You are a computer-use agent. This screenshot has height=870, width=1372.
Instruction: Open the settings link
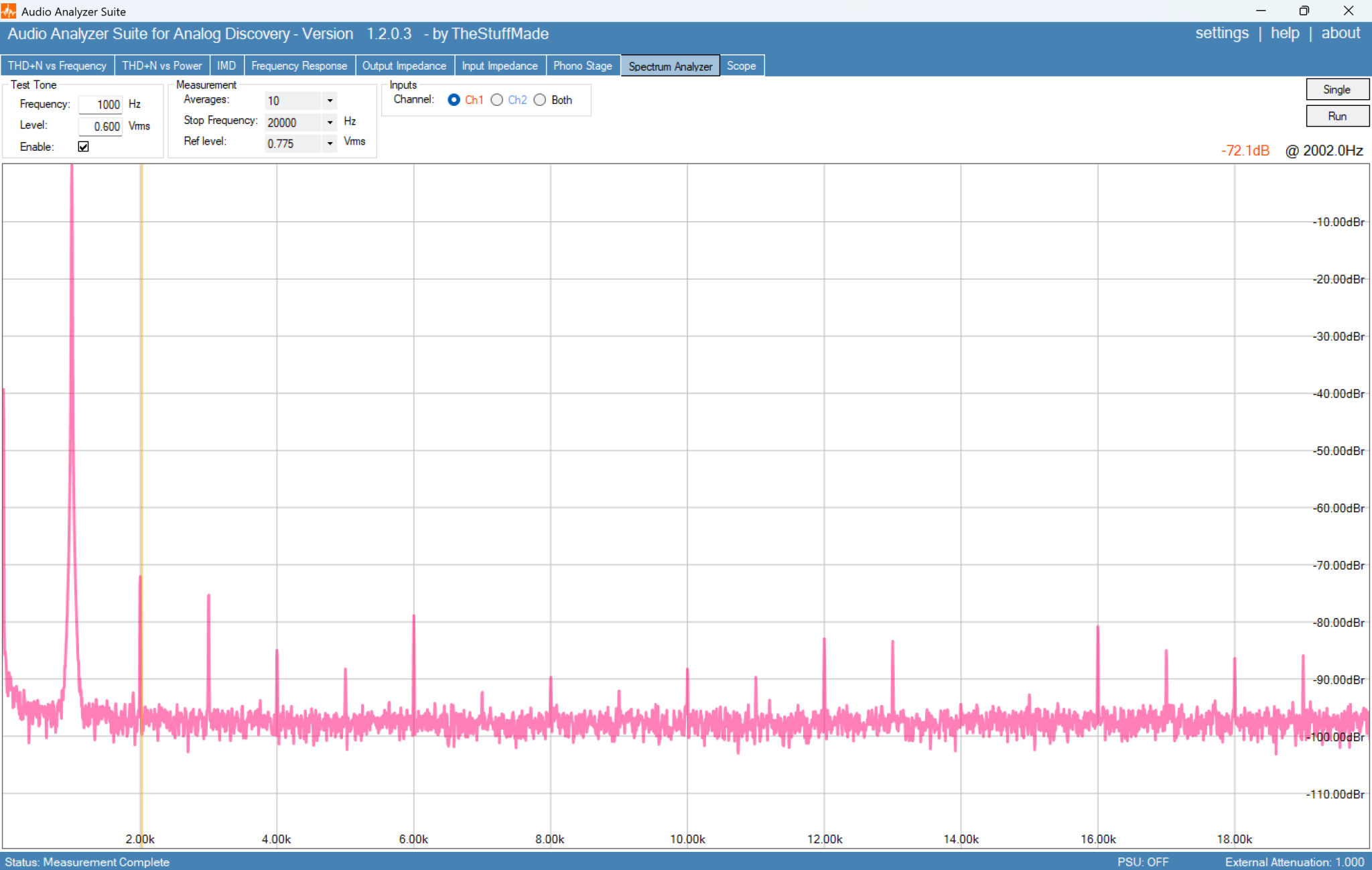(1222, 34)
